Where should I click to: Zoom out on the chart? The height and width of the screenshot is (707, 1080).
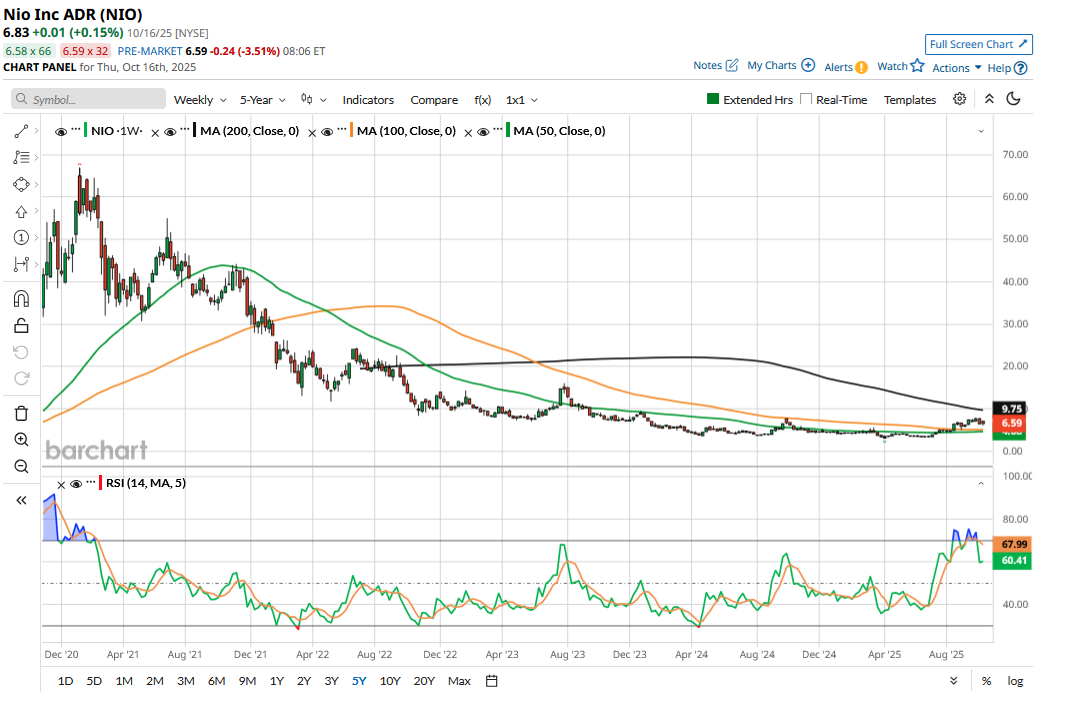pyautogui.click(x=21, y=467)
